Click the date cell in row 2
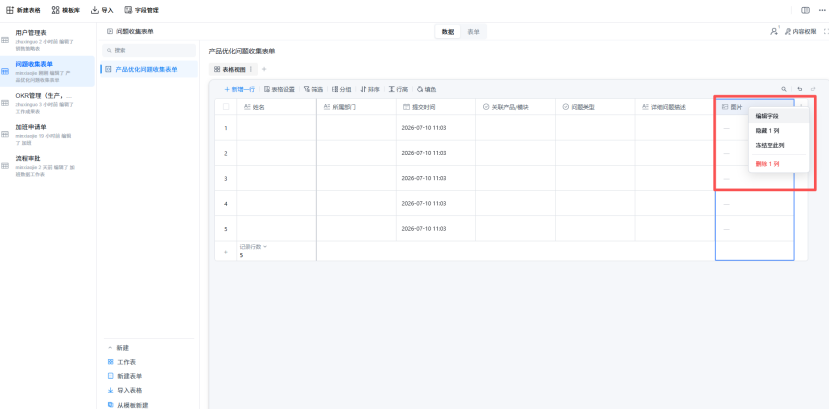This screenshot has width=830, height=409. click(436, 153)
